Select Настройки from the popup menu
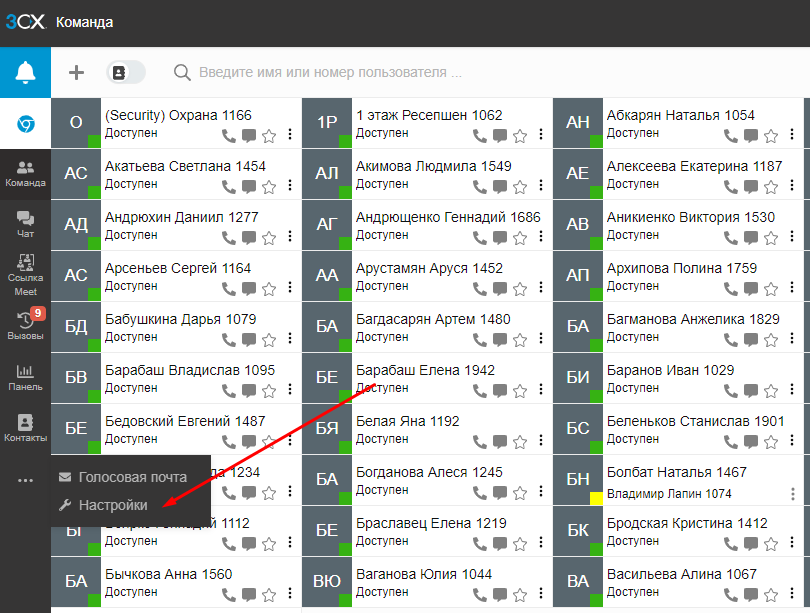The height and width of the screenshot is (613, 810). [113, 506]
